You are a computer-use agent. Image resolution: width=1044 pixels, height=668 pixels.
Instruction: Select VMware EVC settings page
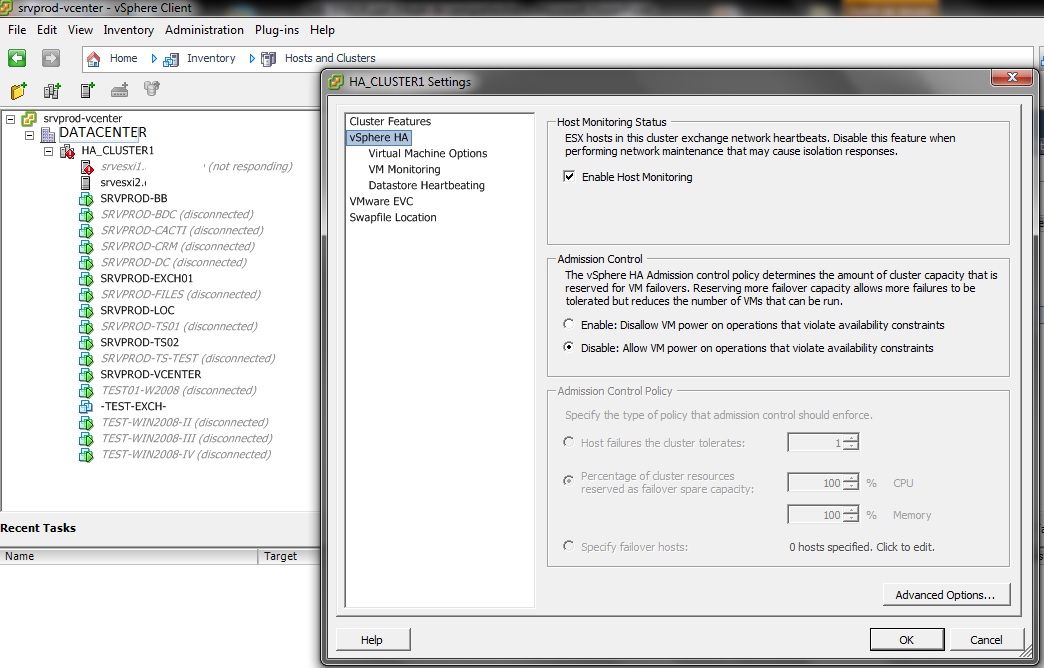pyautogui.click(x=382, y=201)
